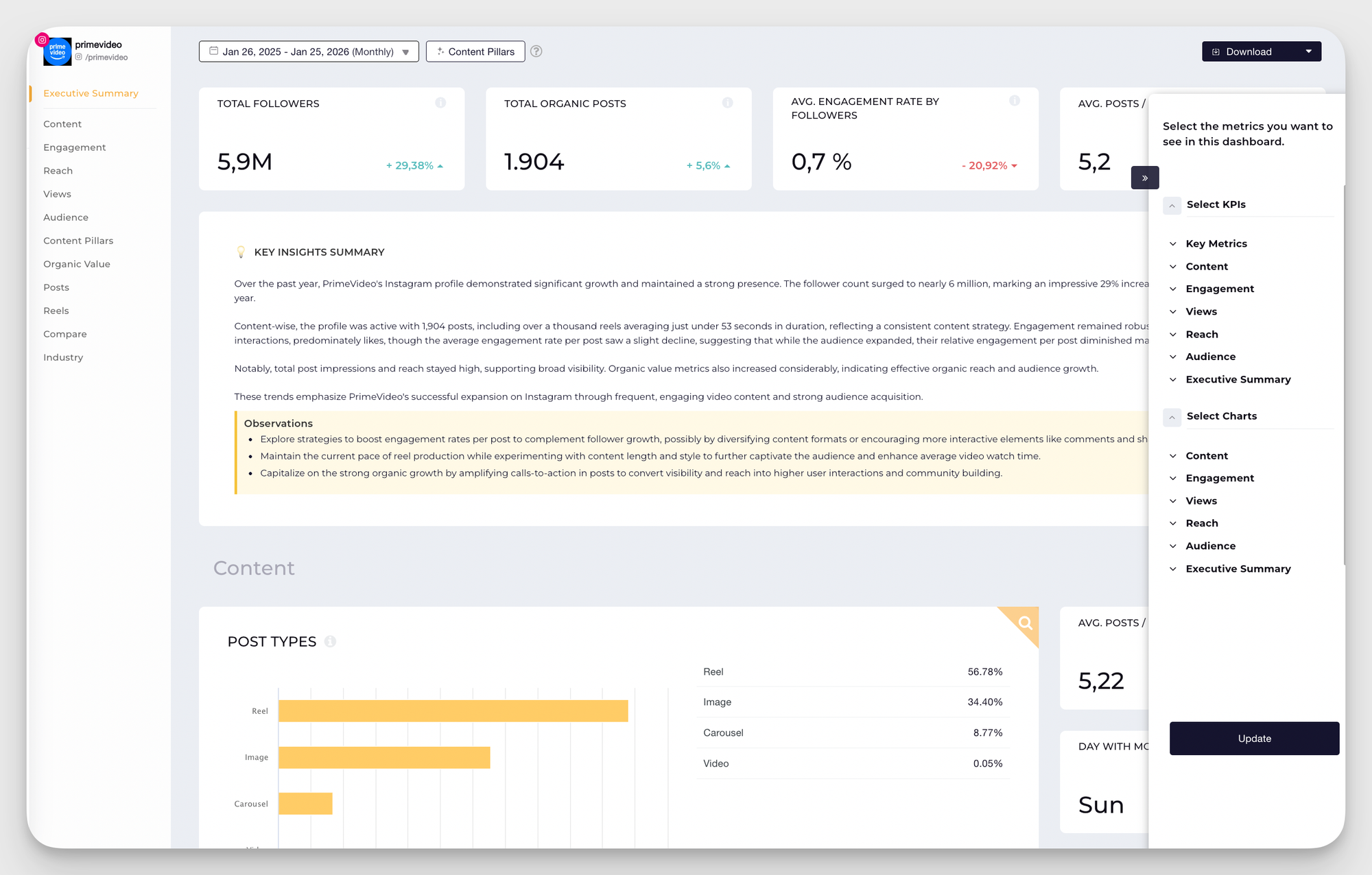
Task: Click the info icon on Total Followers card
Action: point(441,102)
